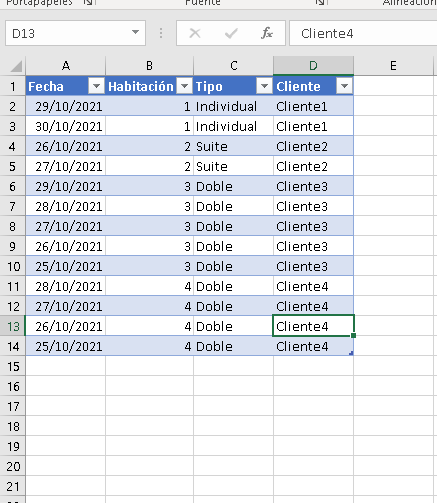Image resolution: width=437 pixels, height=503 pixels.
Task: Select Habitación value 1 in row 2
Action: click(149, 106)
